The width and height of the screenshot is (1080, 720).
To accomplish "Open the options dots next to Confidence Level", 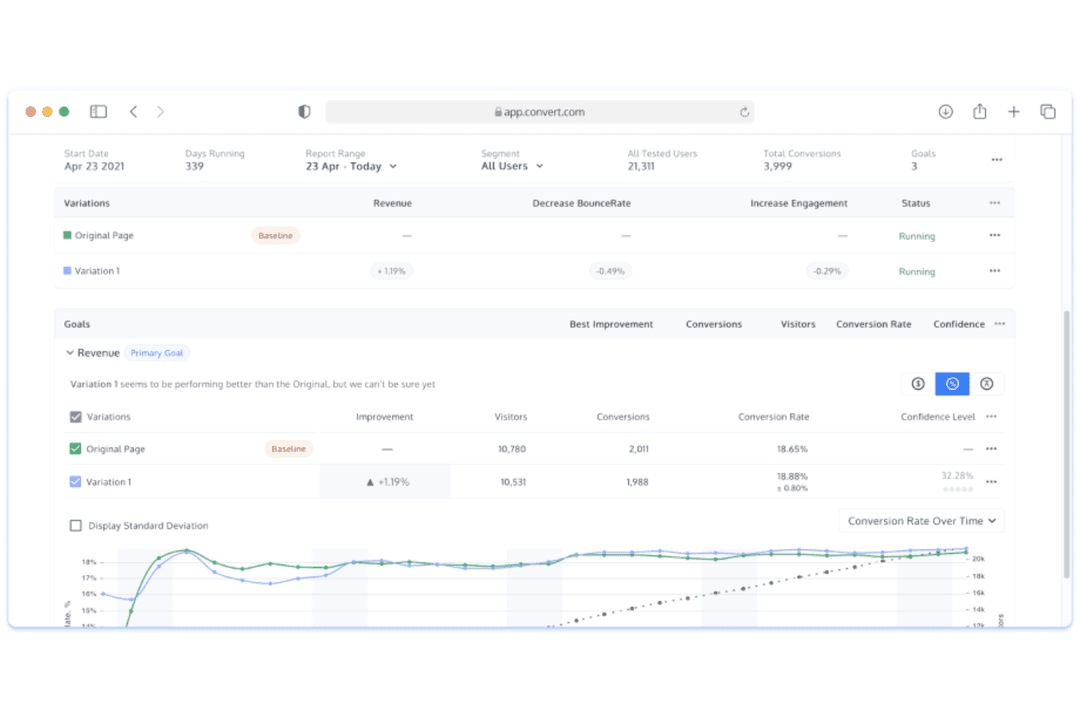I will click(x=991, y=416).
